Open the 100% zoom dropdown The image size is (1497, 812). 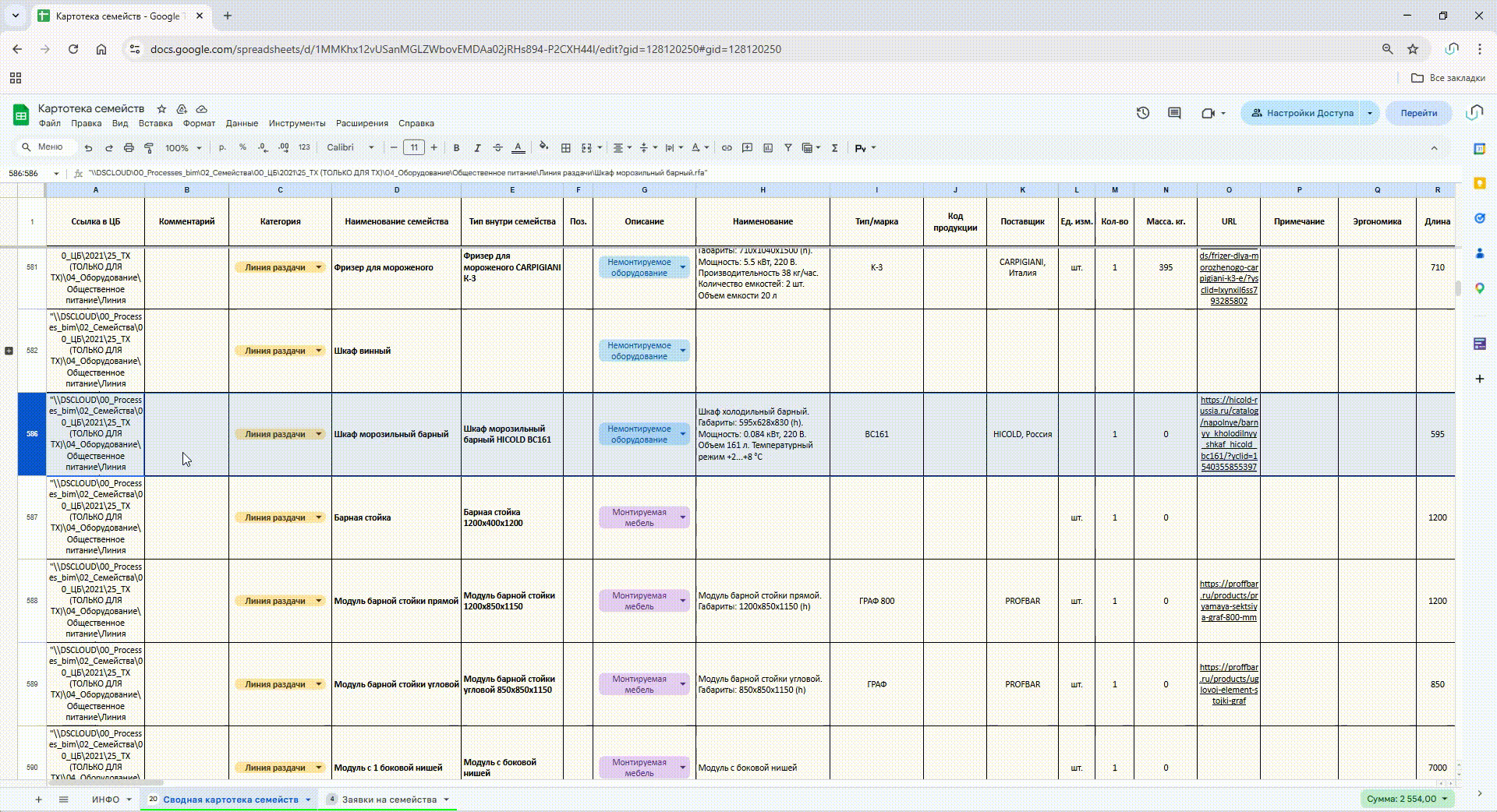(x=182, y=148)
